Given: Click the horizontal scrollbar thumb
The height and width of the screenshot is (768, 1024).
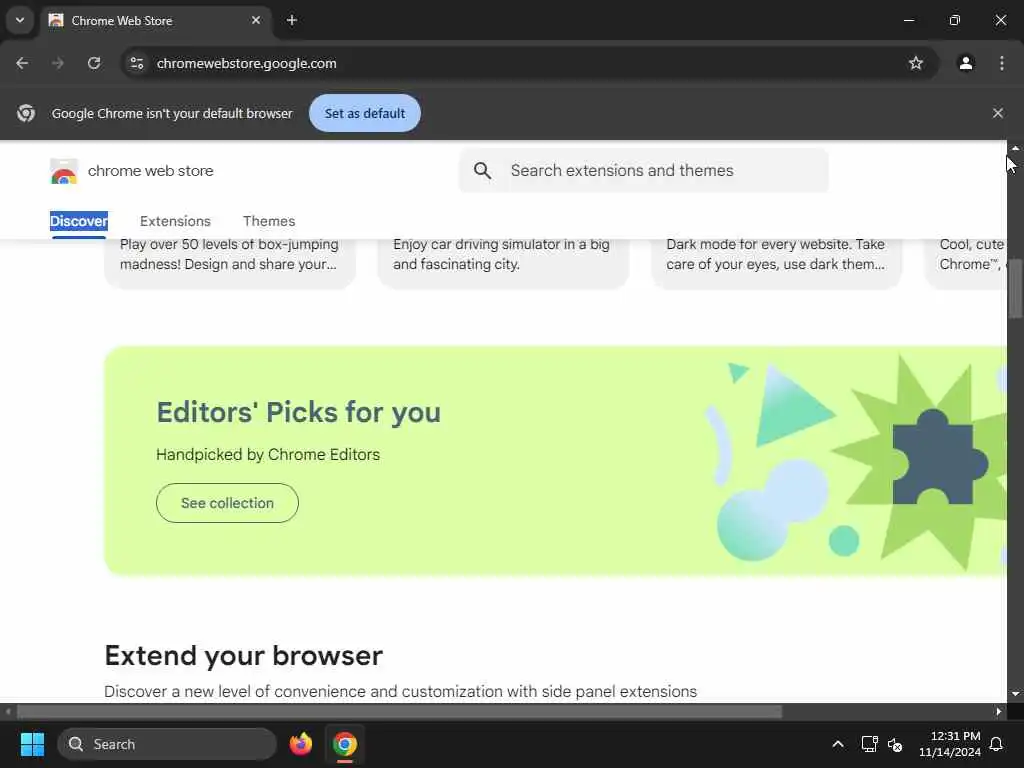Looking at the screenshot, I should coord(399,712).
